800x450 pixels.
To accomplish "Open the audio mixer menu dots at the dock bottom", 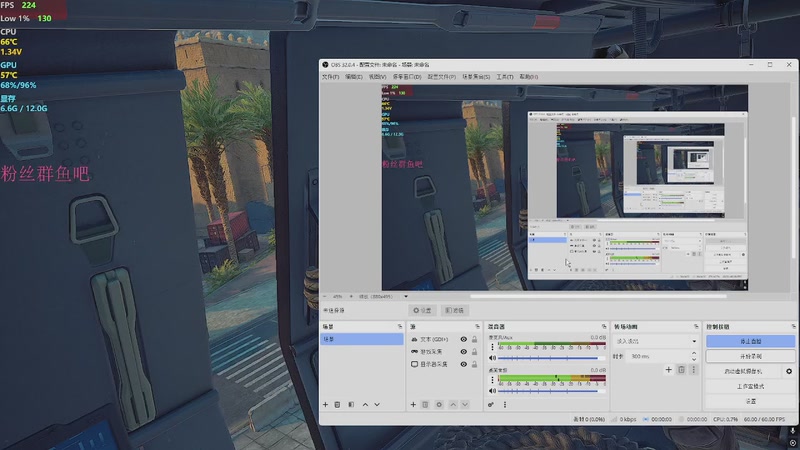I will tap(505, 405).
